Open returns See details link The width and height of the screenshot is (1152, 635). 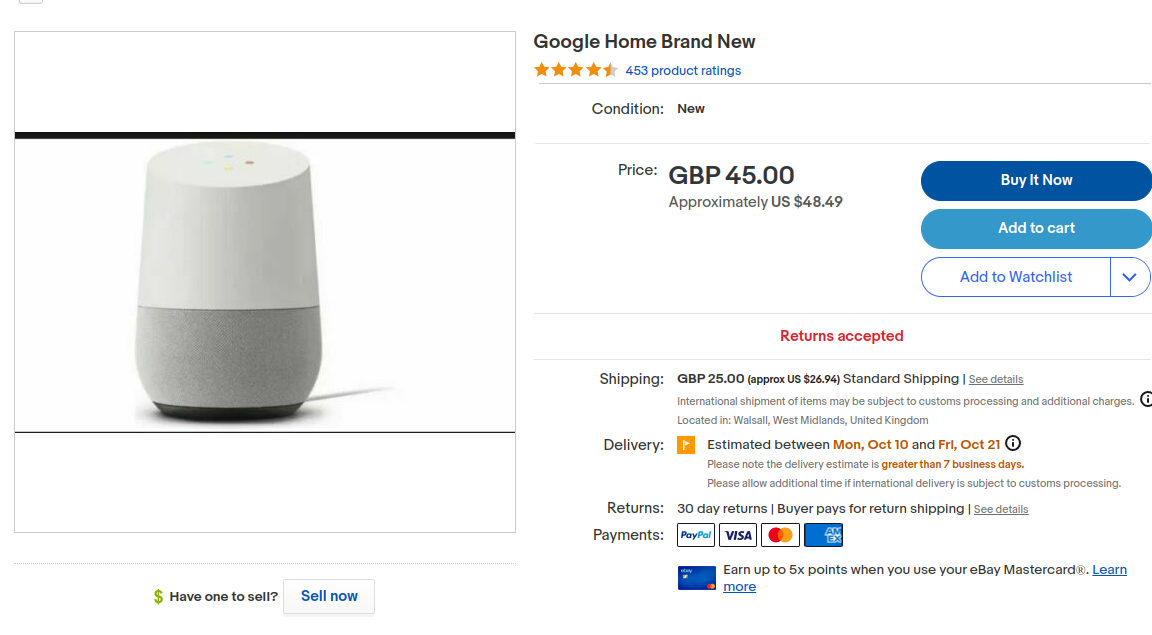point(1001,509)
